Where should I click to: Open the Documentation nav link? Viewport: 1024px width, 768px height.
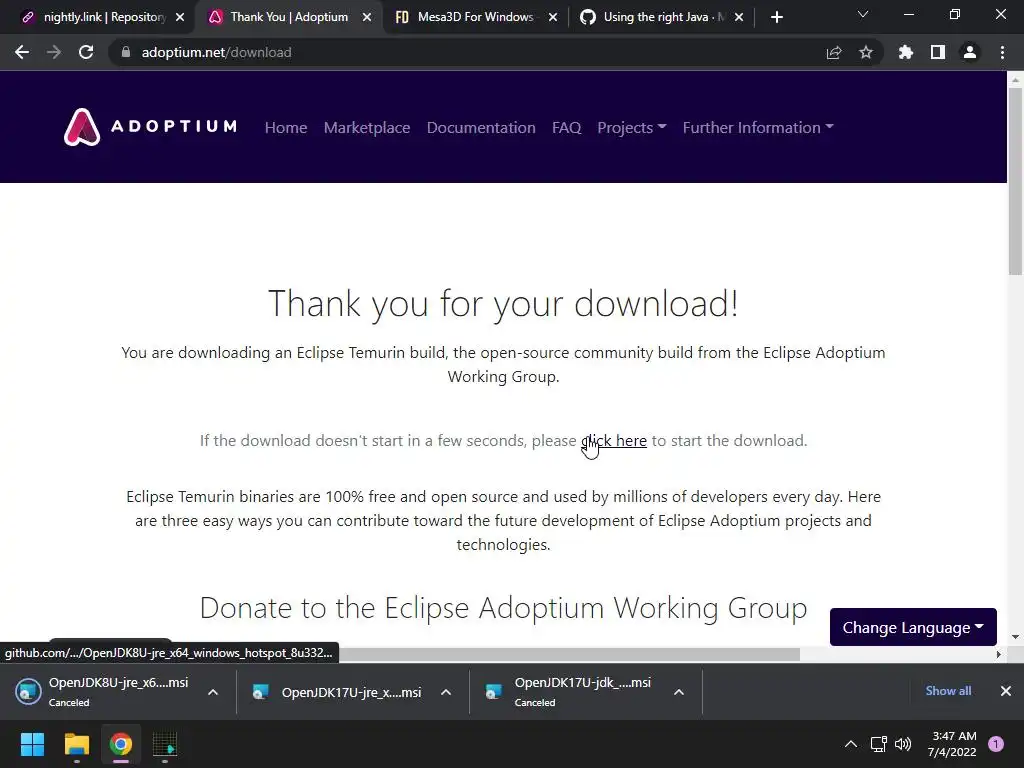point(481,127)
